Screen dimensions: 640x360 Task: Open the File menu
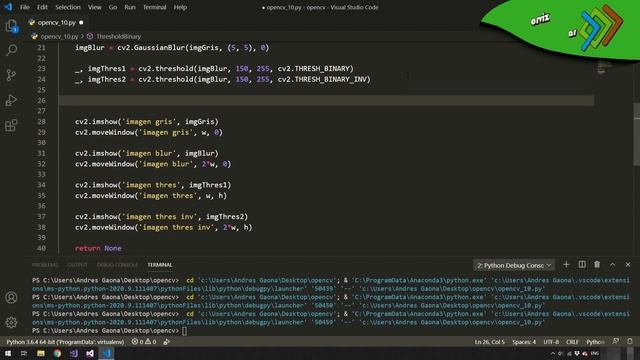[25, 7]
